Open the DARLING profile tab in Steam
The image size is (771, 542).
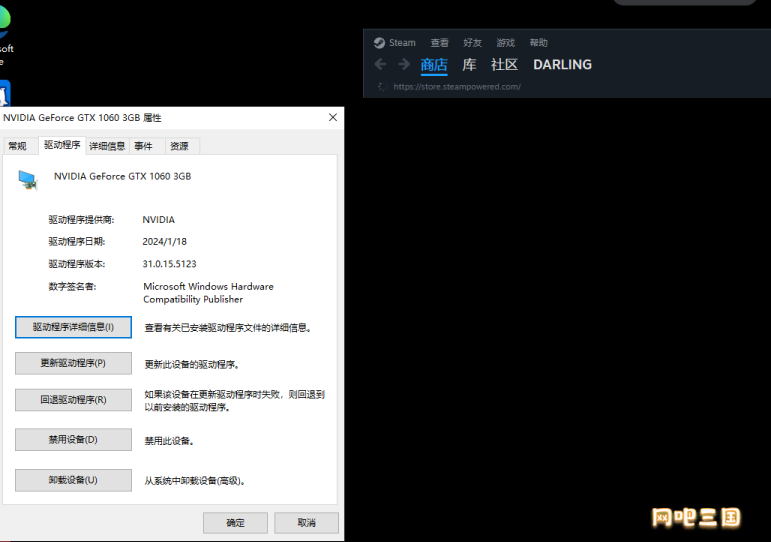[x=563, y=65]
